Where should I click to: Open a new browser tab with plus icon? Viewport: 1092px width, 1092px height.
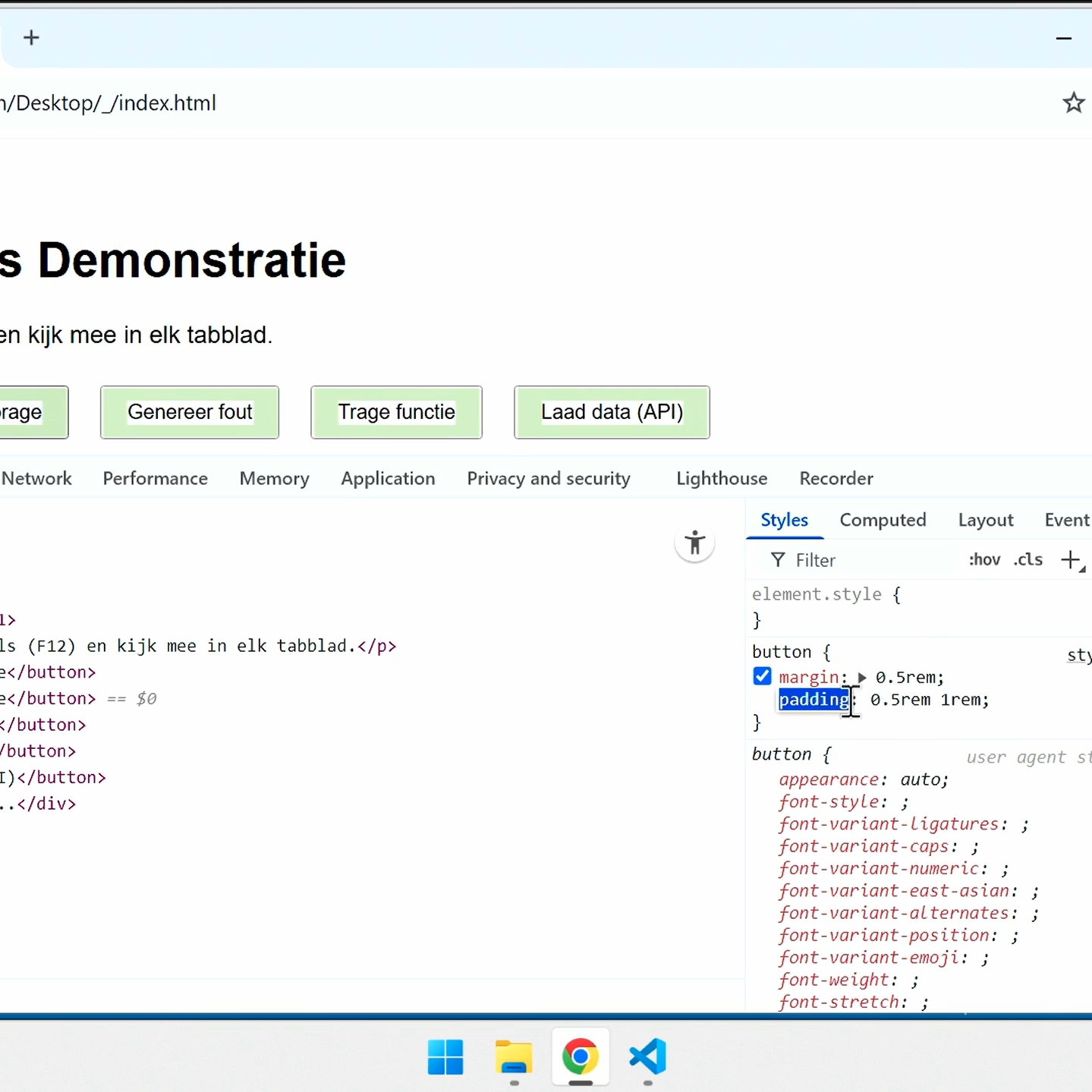coord(31,38)
